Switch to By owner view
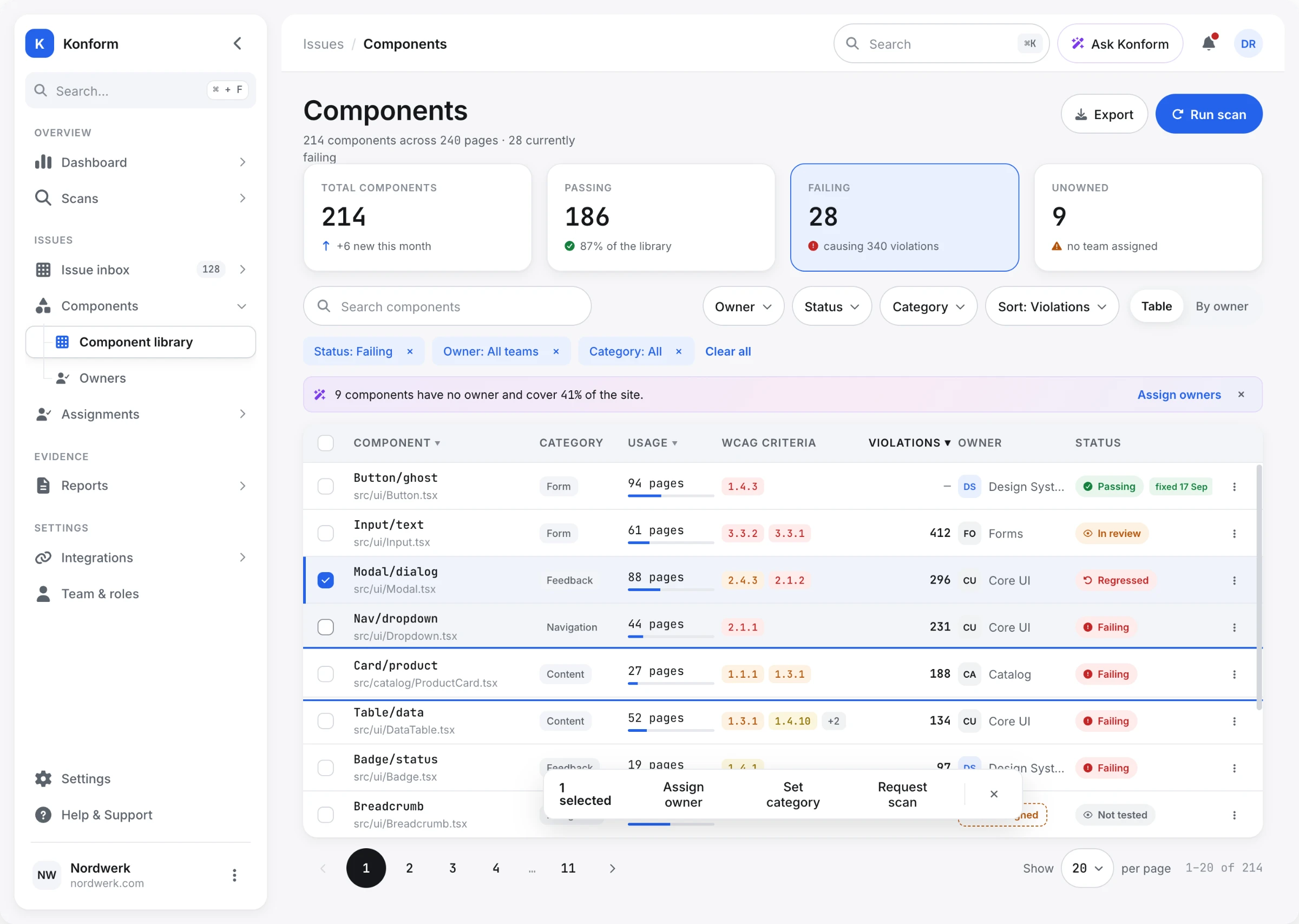 (1222, 306)
